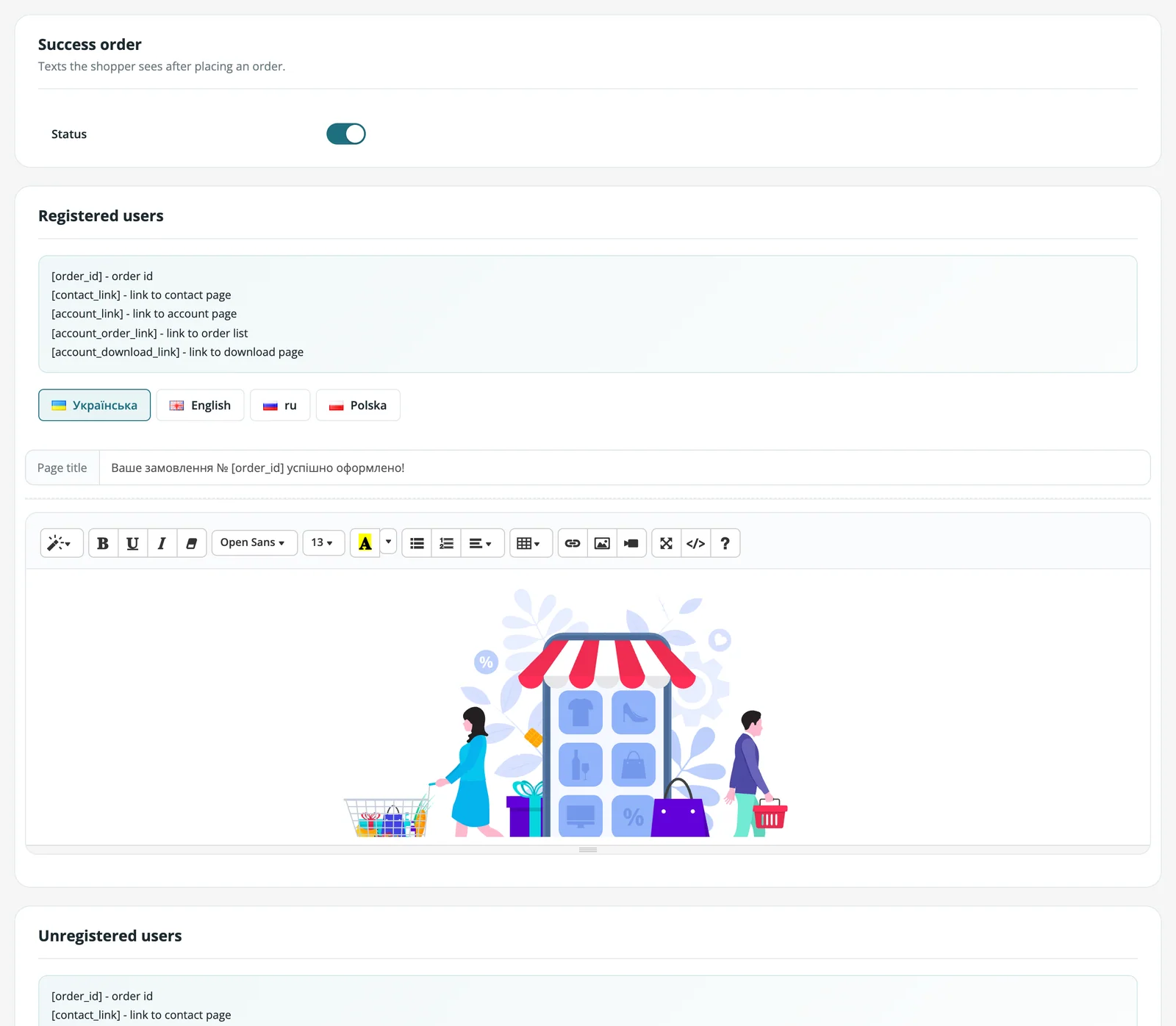This screenshot has height=1026, width=1176.
Task: Insert an unordered bullet list
Action: [417, 543]
